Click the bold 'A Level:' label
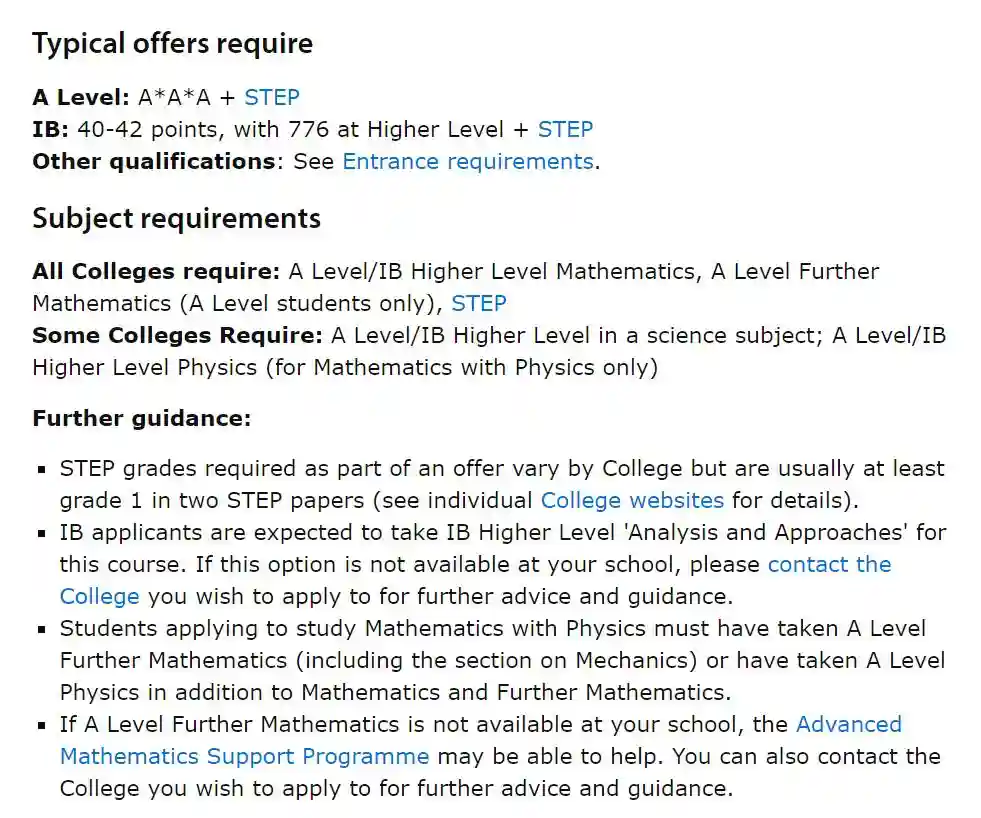Viewport: 981px width, 818px height. [x=81, y=97]
